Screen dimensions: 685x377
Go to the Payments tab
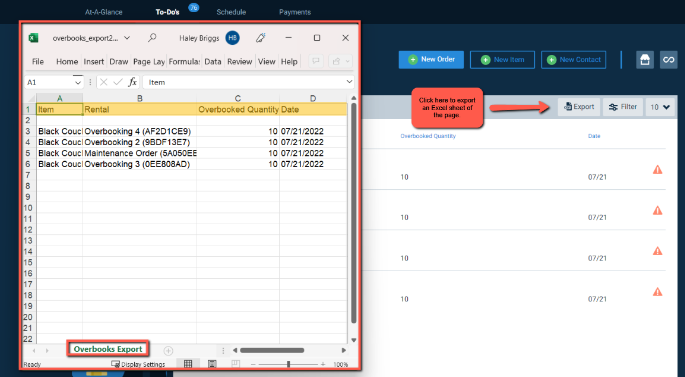pyautogui.click(x=295, y=12)
